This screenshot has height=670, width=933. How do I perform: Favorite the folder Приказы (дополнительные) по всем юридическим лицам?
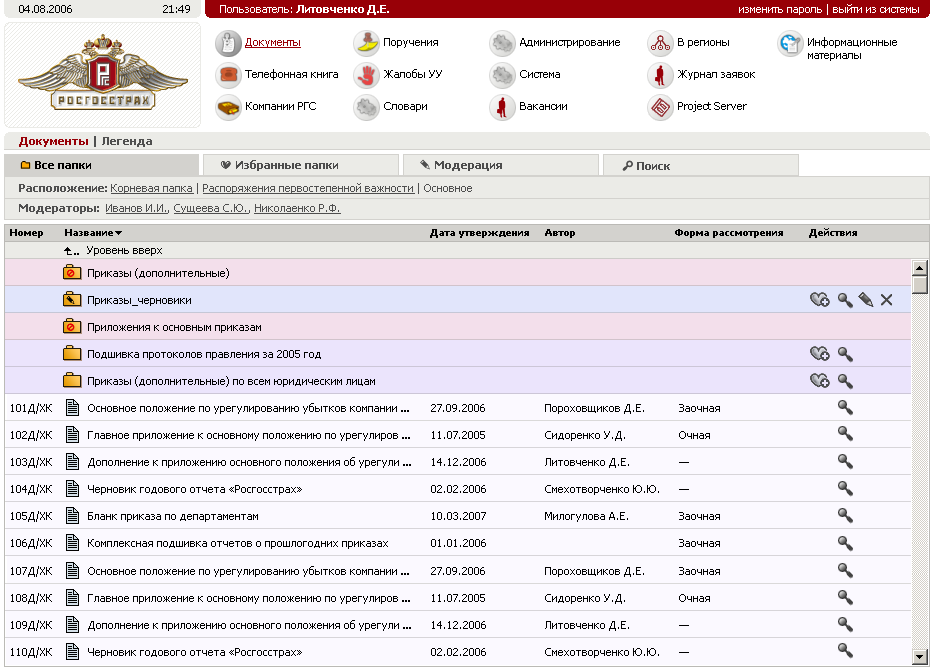coord(820,379)
